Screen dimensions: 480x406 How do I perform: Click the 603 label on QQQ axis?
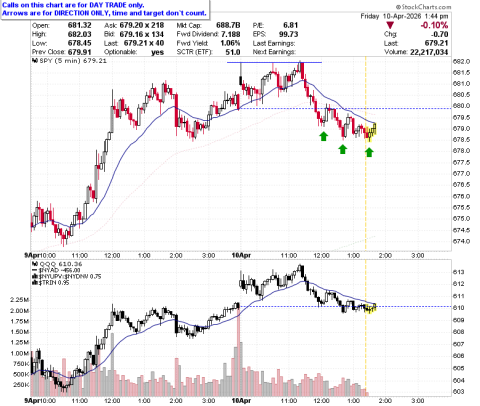pos(459,392)
